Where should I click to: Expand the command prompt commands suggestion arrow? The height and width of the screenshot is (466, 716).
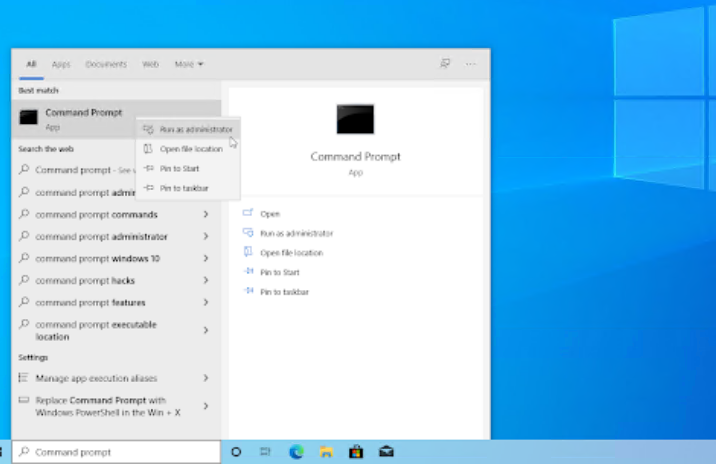tap(205, 214)
